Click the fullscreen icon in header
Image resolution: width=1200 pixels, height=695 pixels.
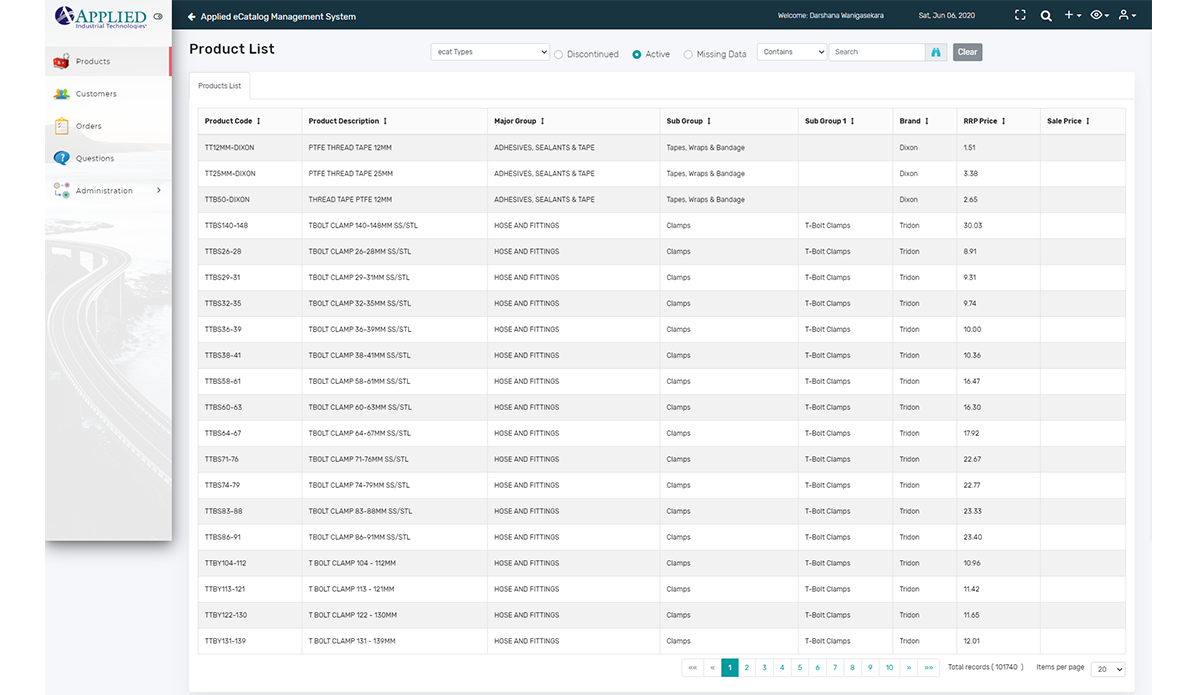1020,16
